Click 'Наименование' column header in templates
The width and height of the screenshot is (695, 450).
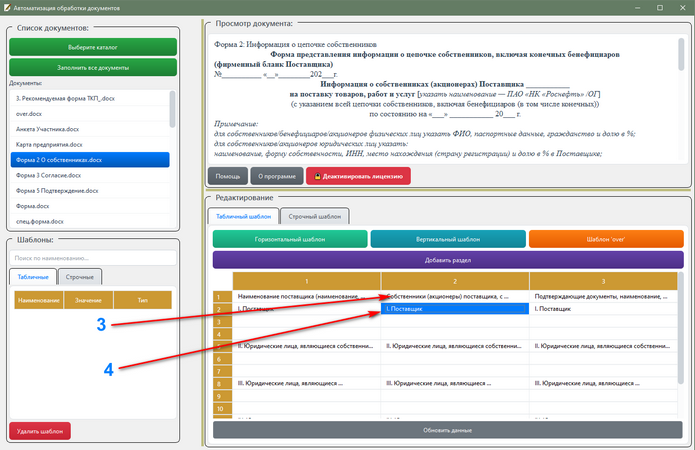pyautogui.click(x=39, y=300)
